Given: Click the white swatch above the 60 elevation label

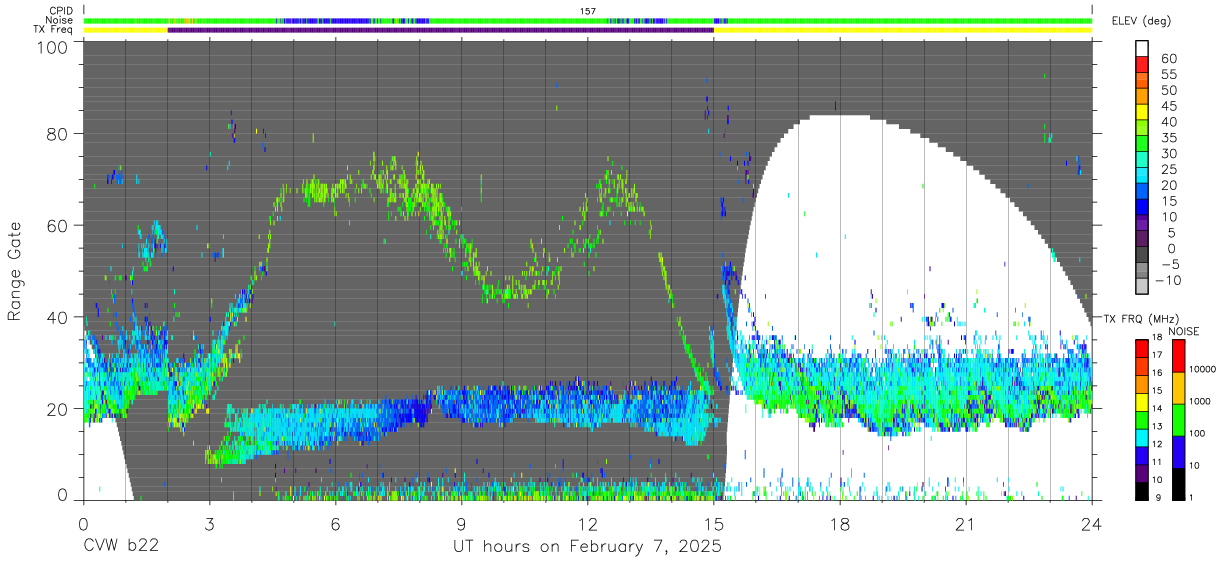Looking at the screenshot, I should pos(1142,49).
